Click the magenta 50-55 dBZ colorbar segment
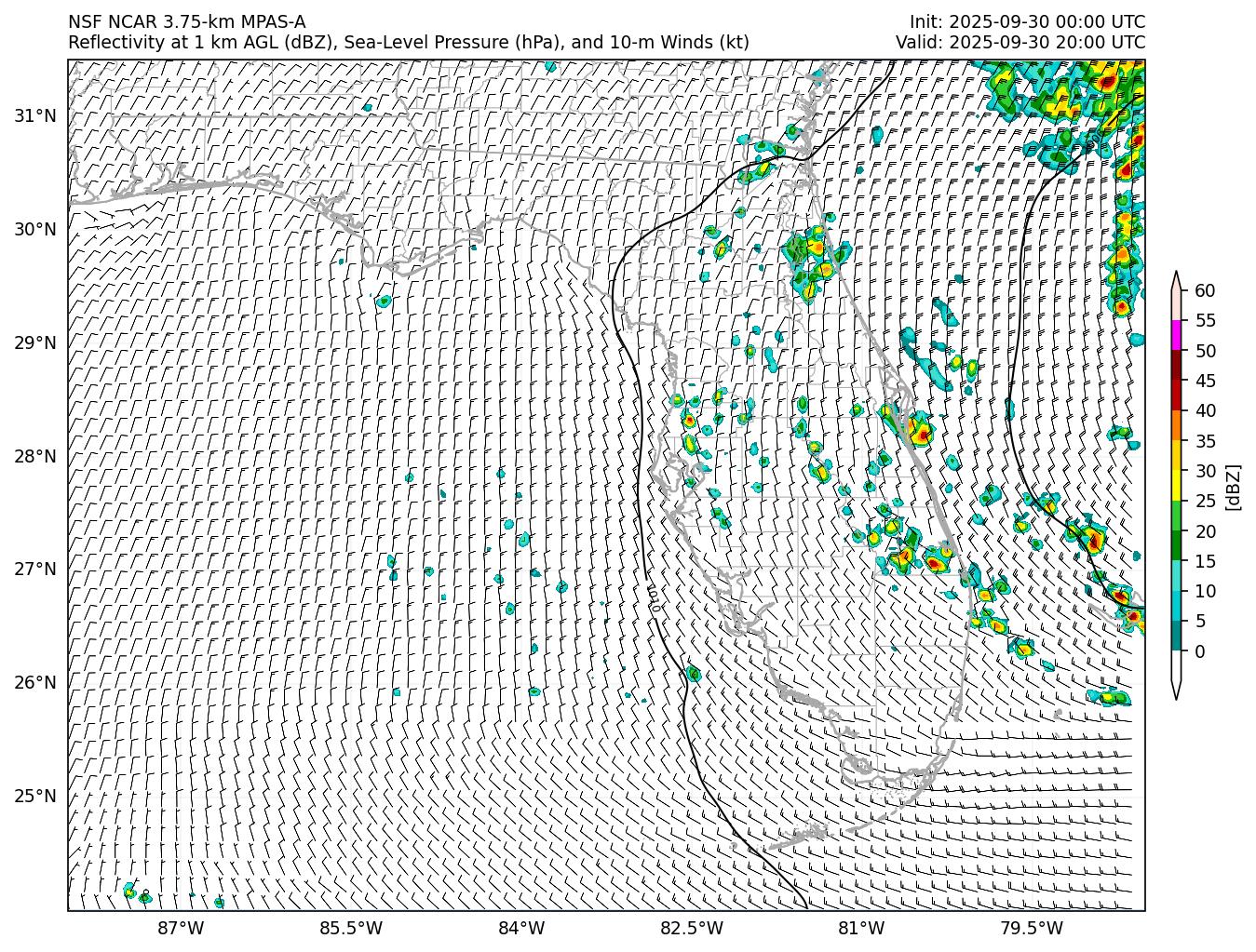1256x952 pixels. coord(1176,335)
